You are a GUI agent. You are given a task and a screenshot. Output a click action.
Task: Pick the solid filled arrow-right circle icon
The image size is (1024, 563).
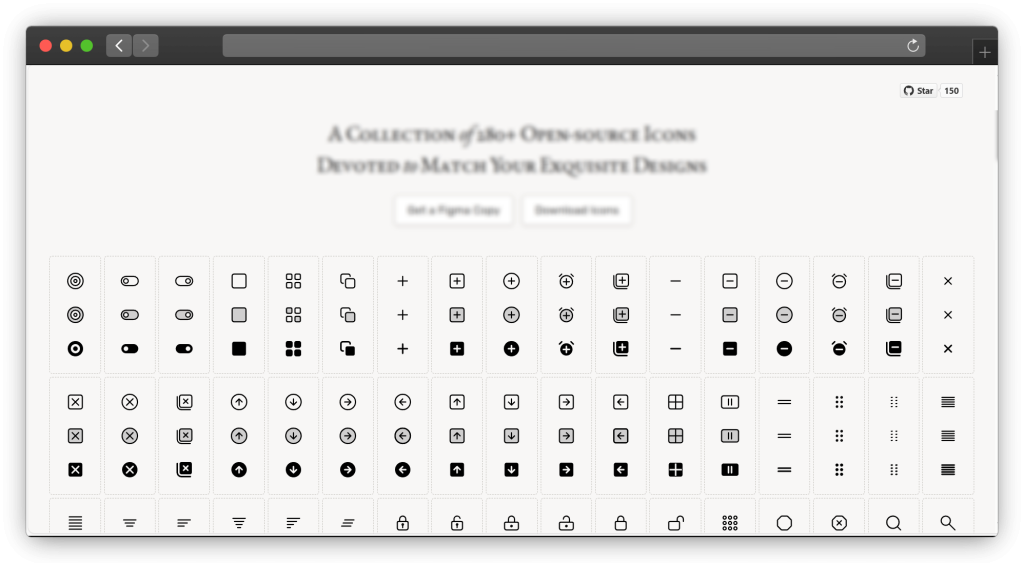348,469
